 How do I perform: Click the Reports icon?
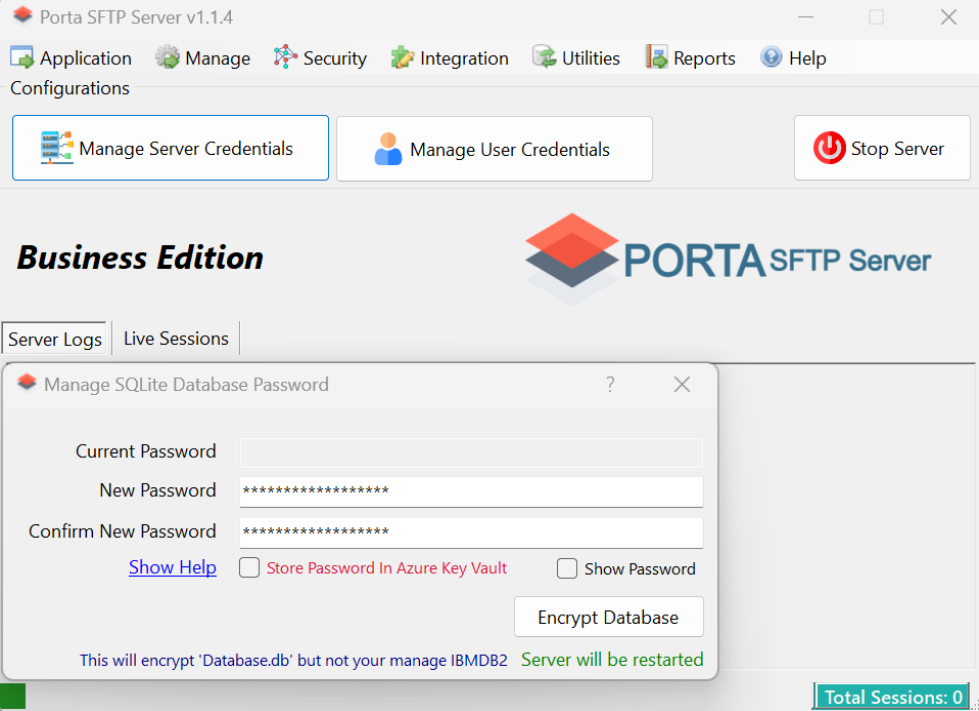click(x=655, y=57)
